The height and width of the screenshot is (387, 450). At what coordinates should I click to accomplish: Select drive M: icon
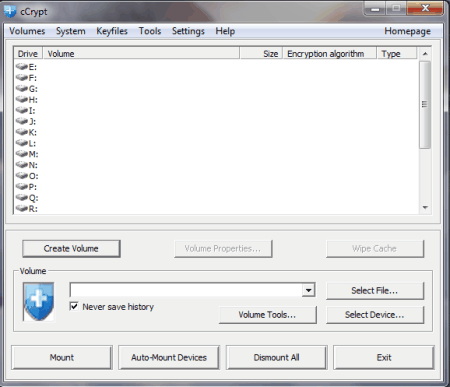(22, 154)
